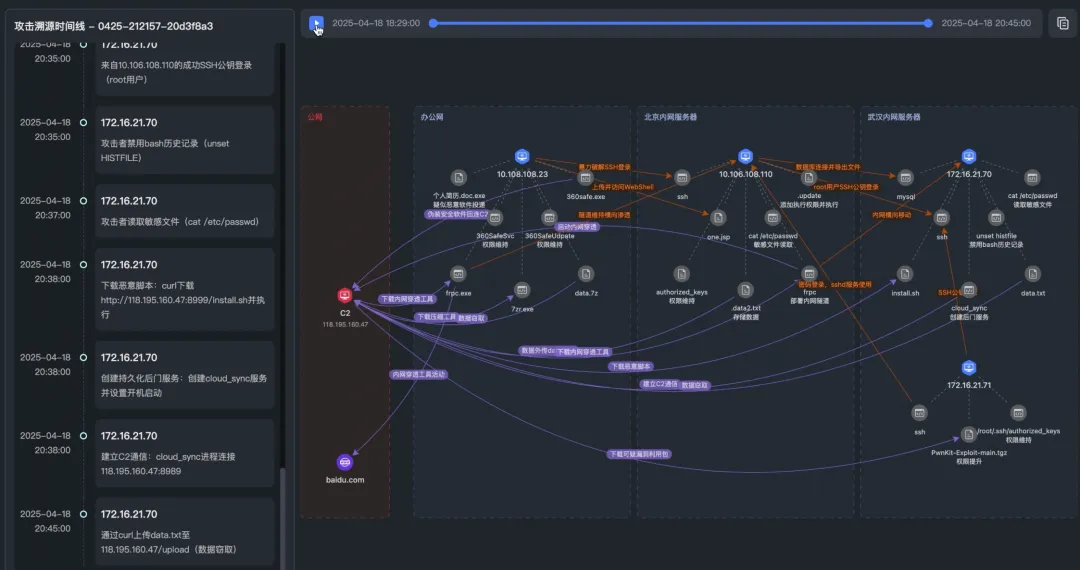Click the 10.108.108.23 host node icon

(x=522, y=157)
